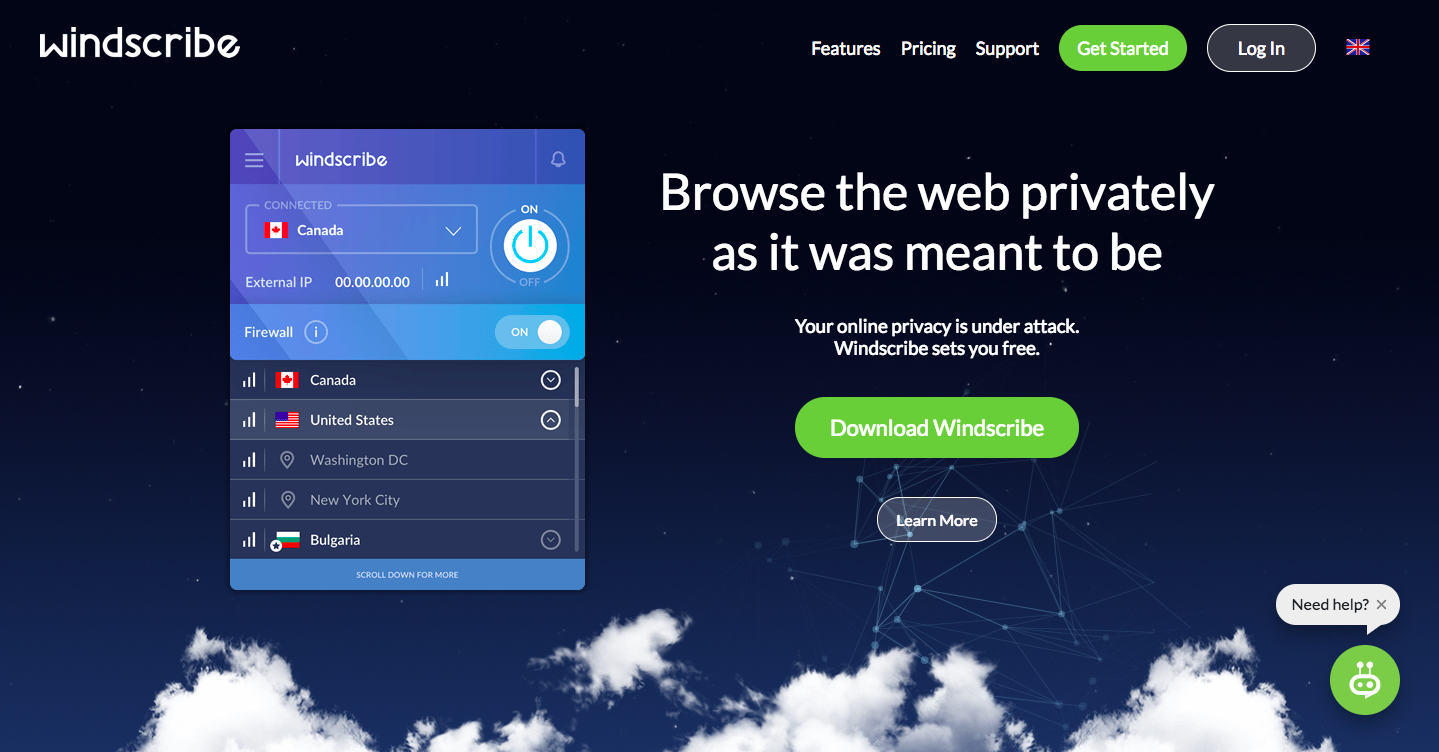Open the connected Canada location dropdown
This screenshot has height=752, width=1439.
click(x=361, y=230)
